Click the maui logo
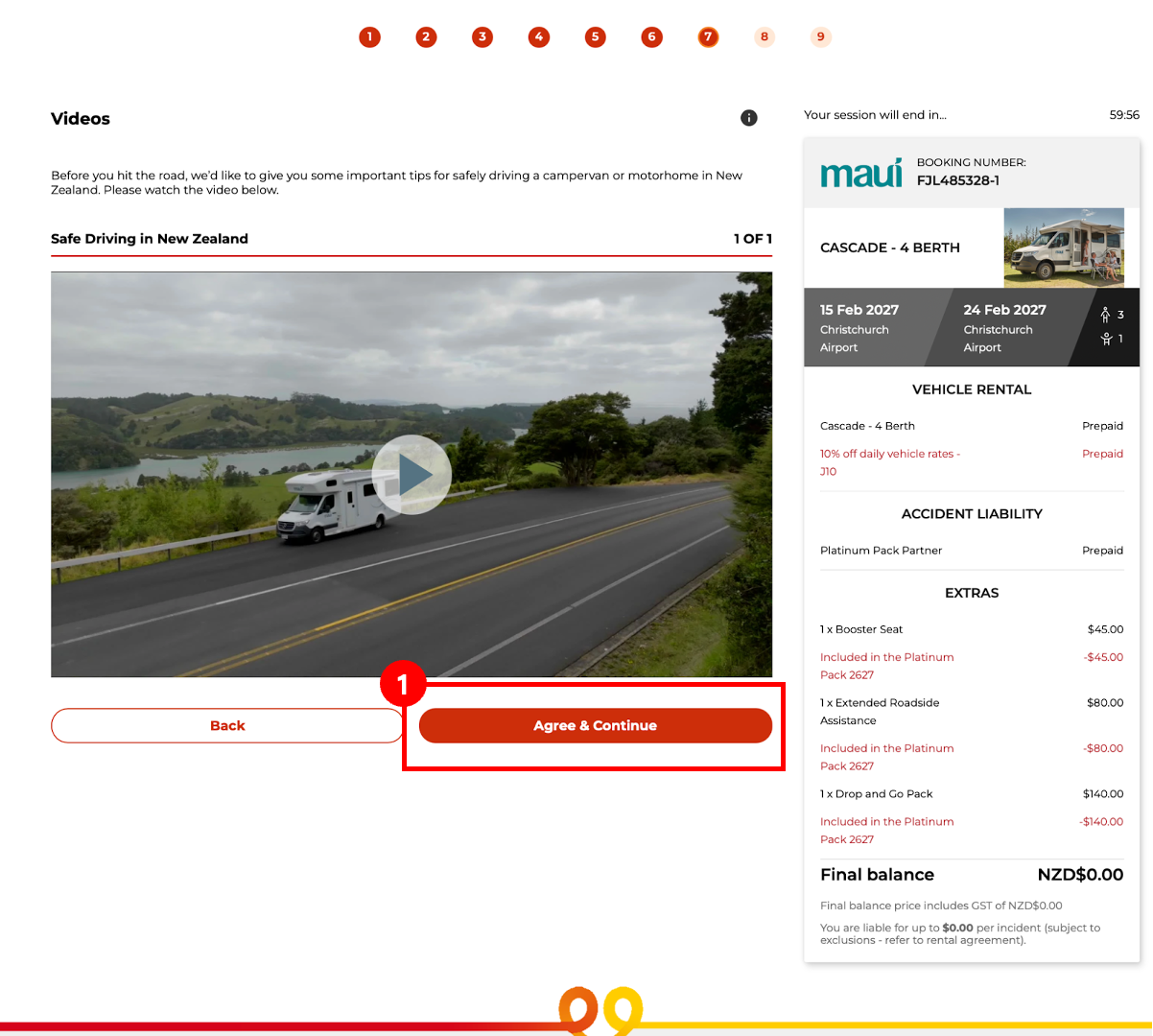Viewport: 1153px width, 1036px height. coord(861,173)
